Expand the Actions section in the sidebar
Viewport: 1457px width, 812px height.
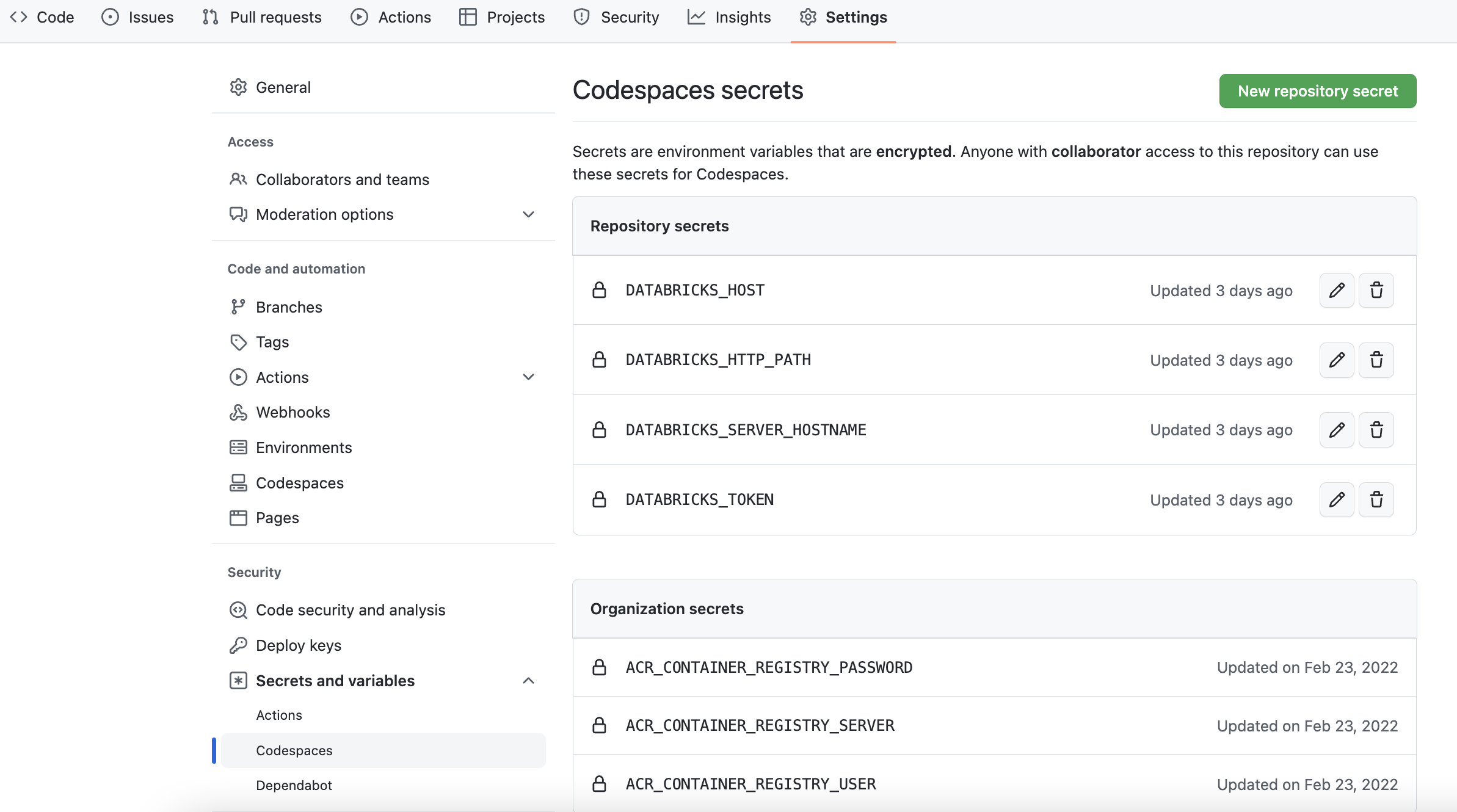coord(528,377)
